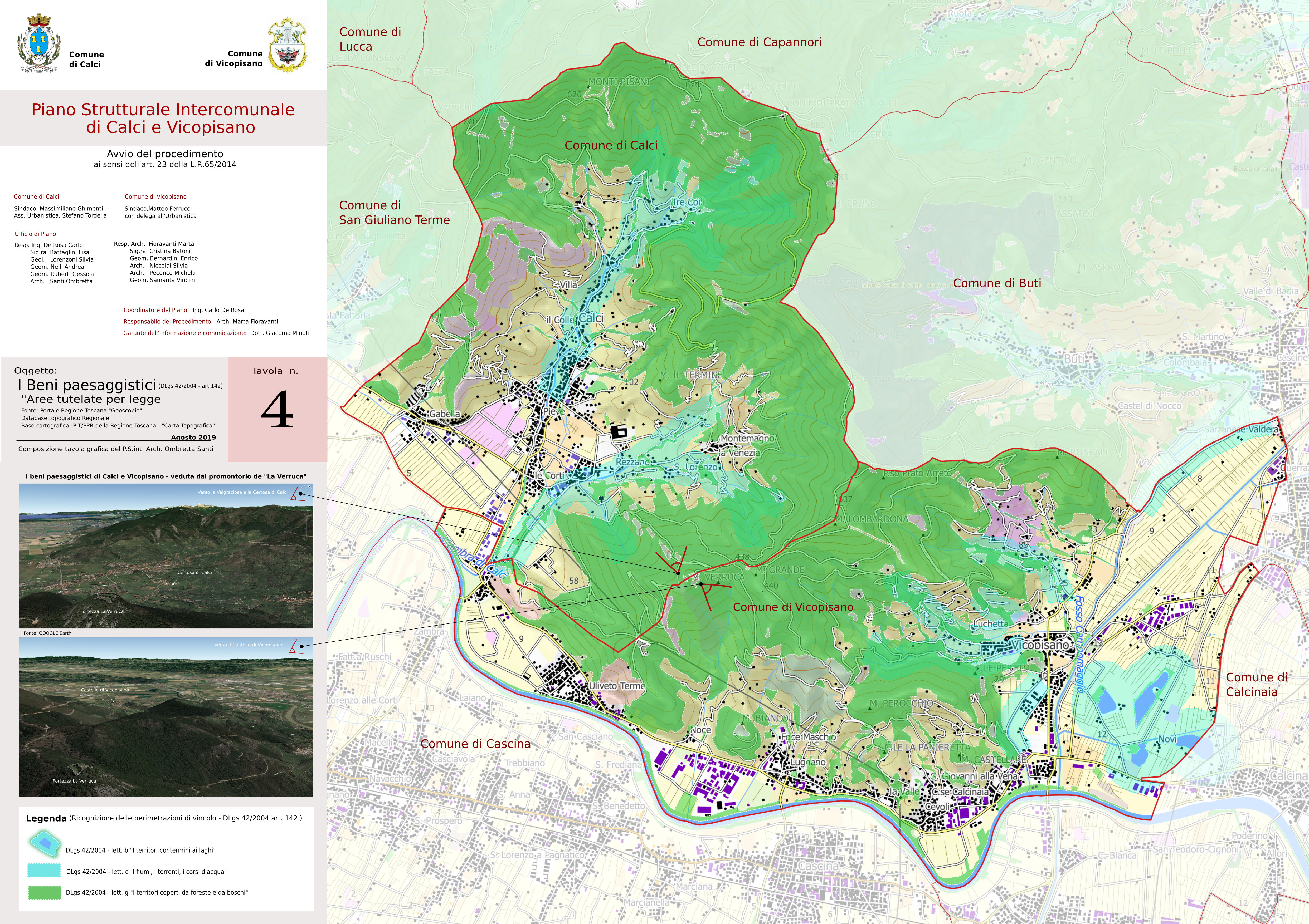Viewport: 1309px width, 924px height.
Task: Click the Legenda heading text
Action: [x=46, y=819]
